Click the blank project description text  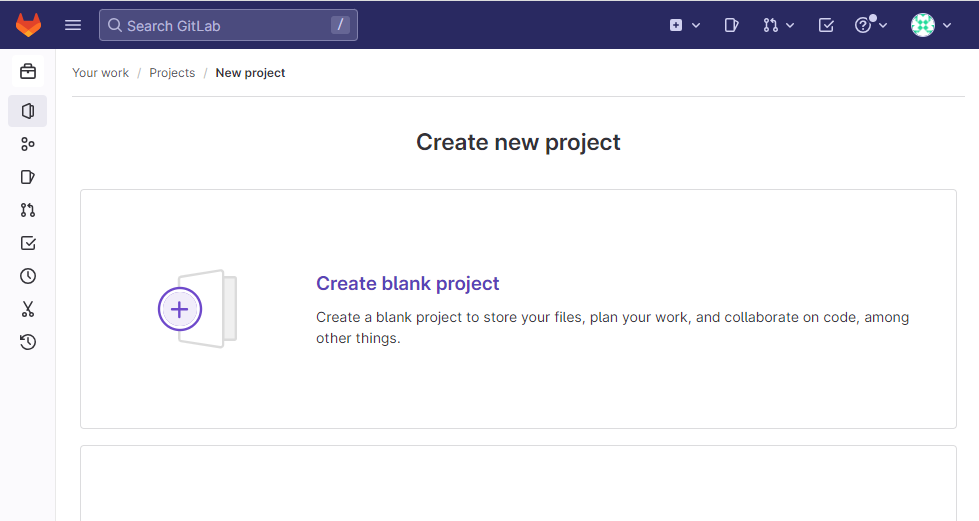click(x=612, y=327)
